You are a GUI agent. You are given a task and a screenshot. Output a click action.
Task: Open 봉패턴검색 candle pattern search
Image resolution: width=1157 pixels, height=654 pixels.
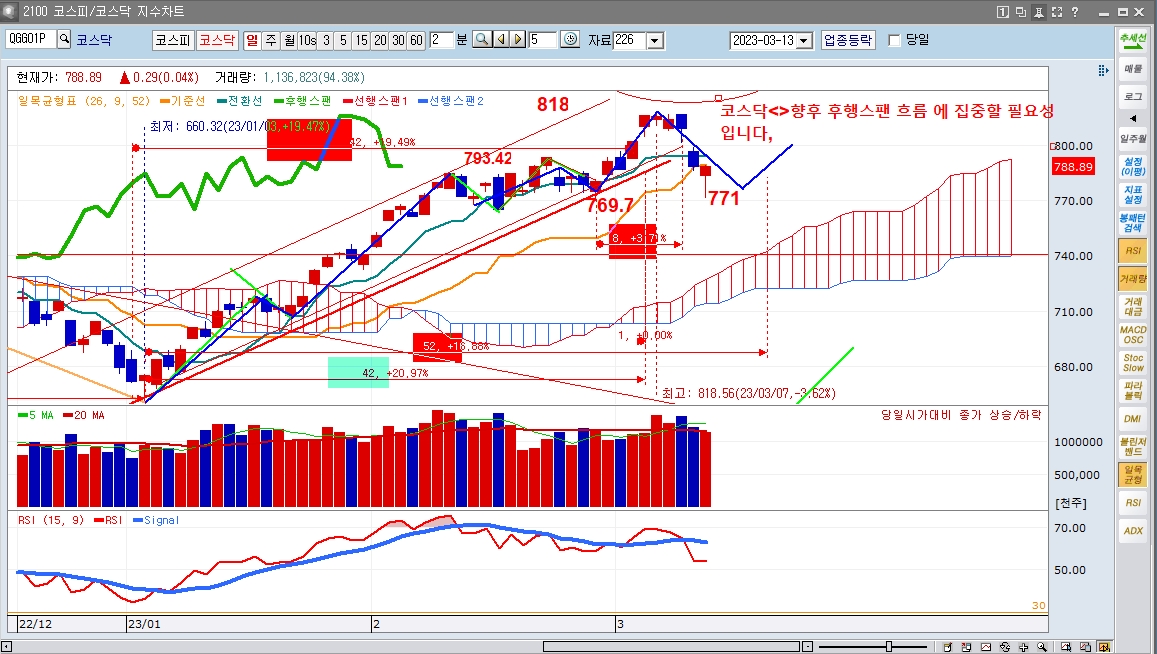[1133, 223]
